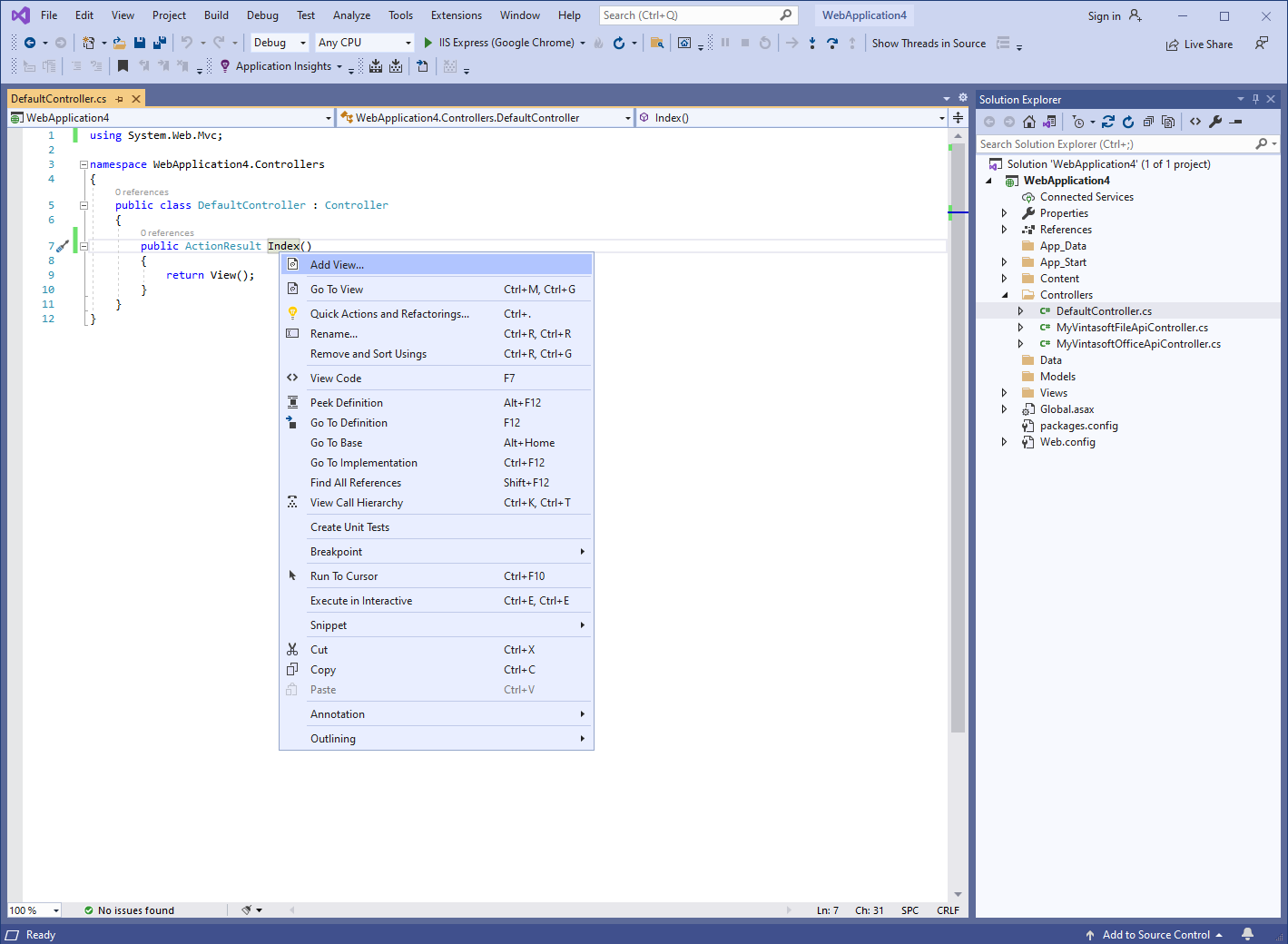
Task: Toggle Show All Files in Solution Explorer
Action: click(1168, 122)
